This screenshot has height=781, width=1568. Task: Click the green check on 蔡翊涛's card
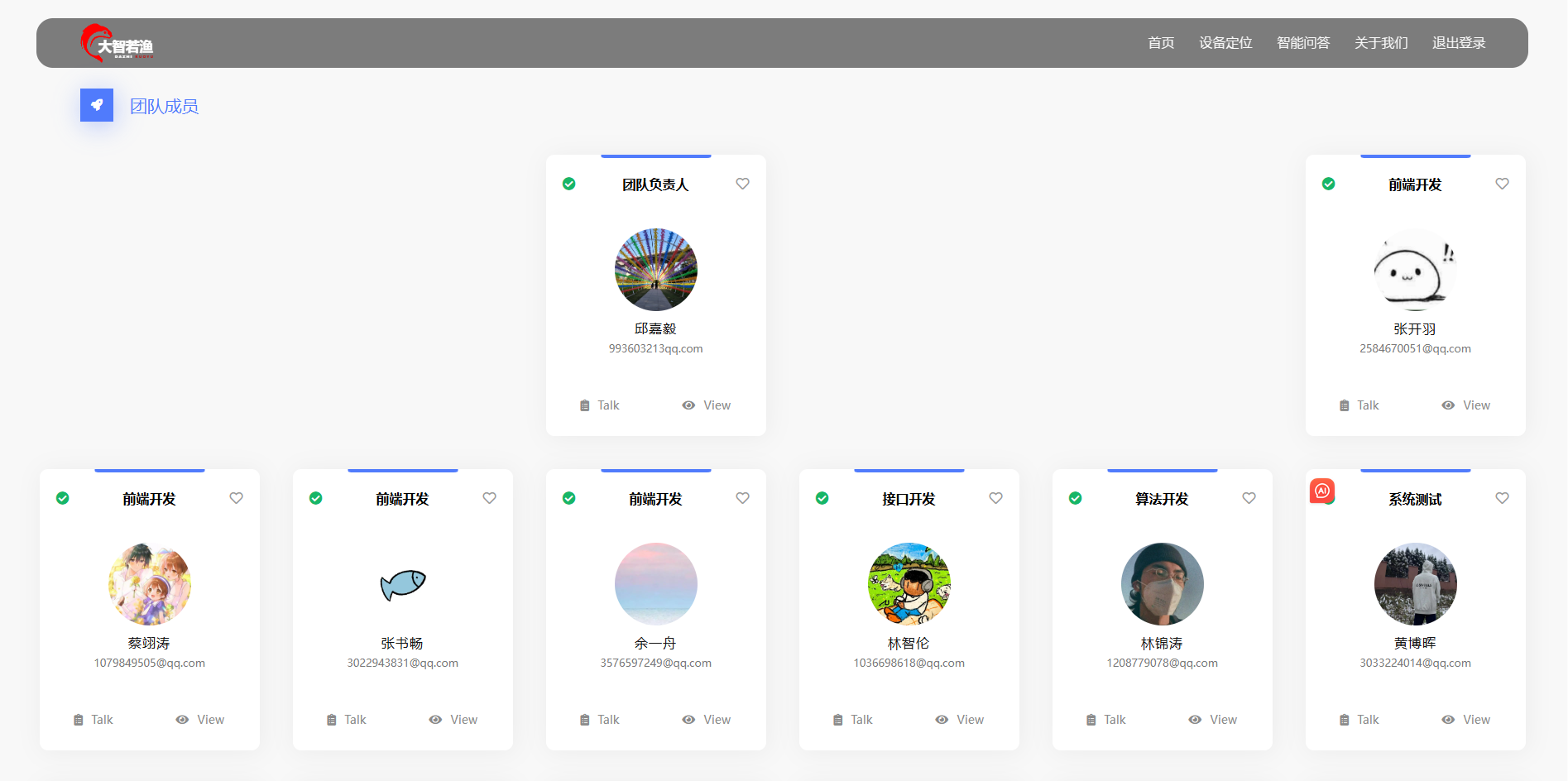click(63, 498)
